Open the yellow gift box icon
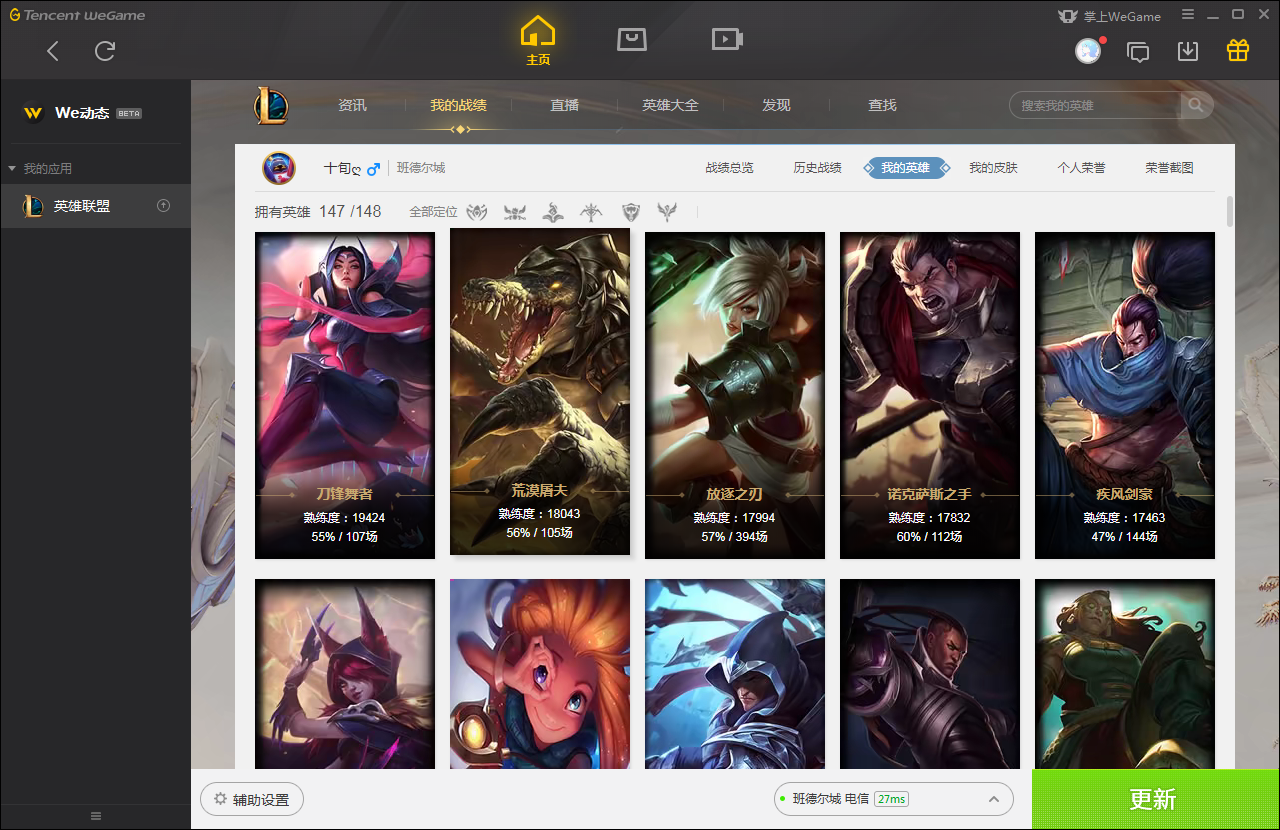The image size is (1280, 830). (1238, 50)
